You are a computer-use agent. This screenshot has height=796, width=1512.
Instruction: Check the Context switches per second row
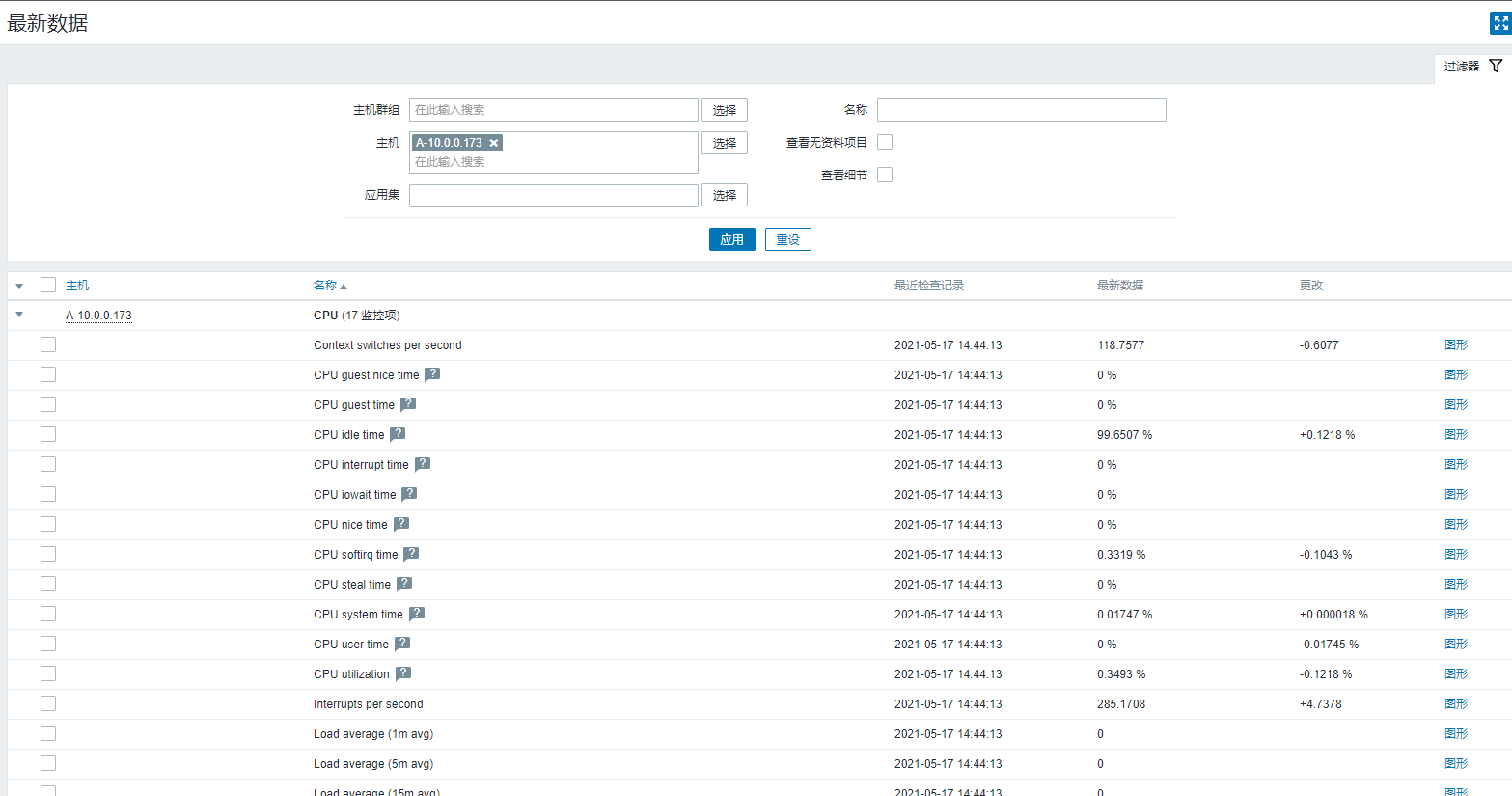48,344
